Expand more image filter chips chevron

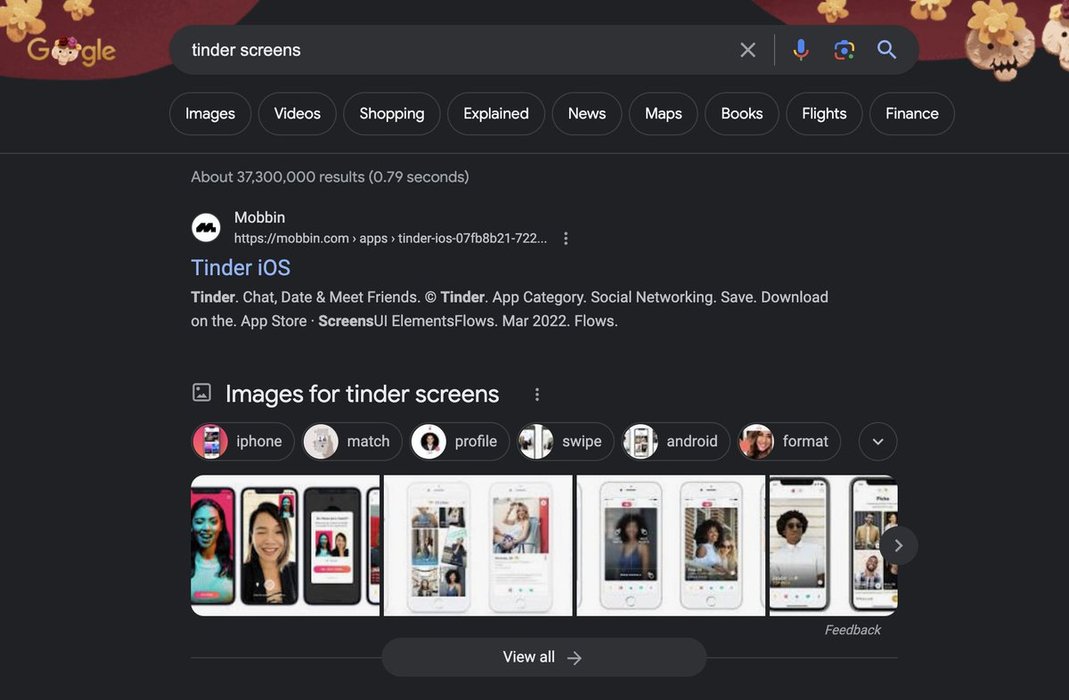pos(878,441)
